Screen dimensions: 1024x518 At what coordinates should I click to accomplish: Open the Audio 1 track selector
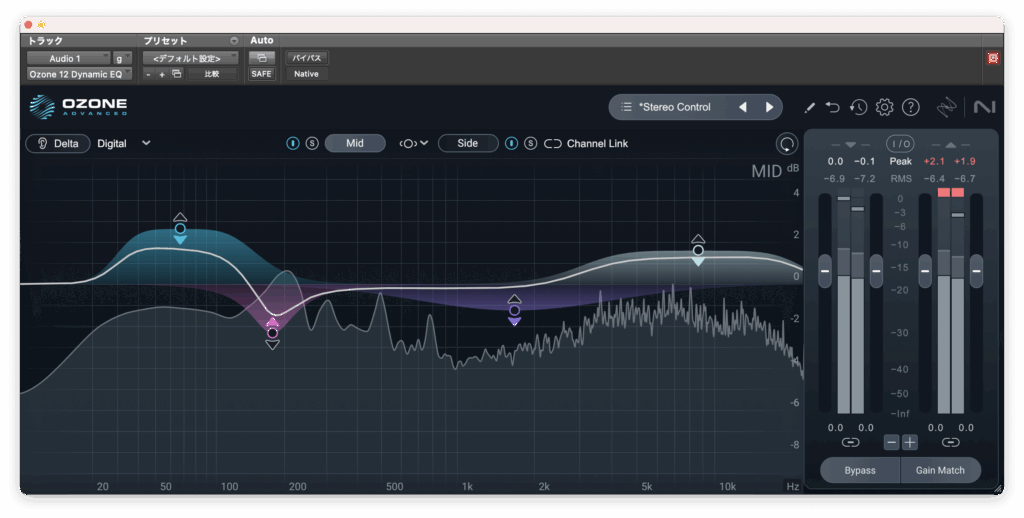coord(67,58)
